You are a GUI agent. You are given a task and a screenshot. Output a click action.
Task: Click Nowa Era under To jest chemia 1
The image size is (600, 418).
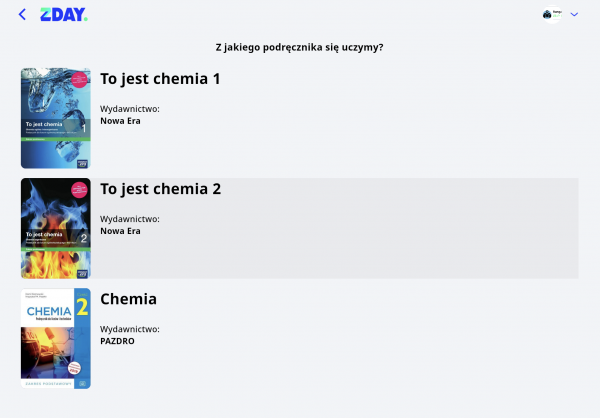coord(120,121)
